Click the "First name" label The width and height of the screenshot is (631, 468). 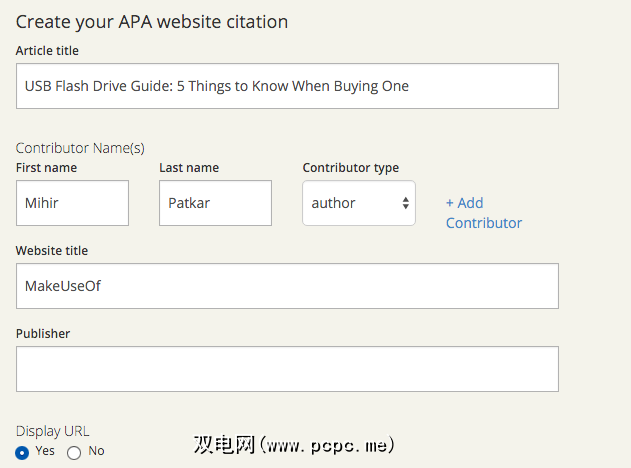point(46,168)
